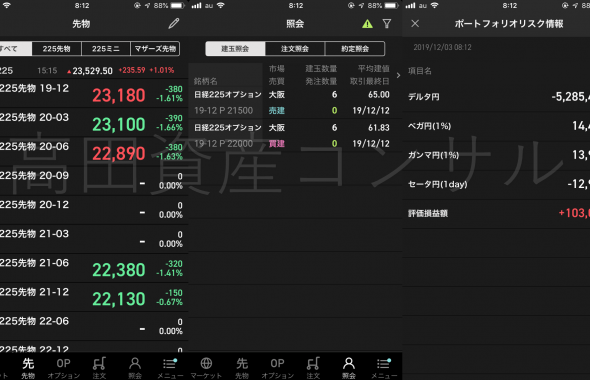Tap the price 23,100

tap(119, 125)
